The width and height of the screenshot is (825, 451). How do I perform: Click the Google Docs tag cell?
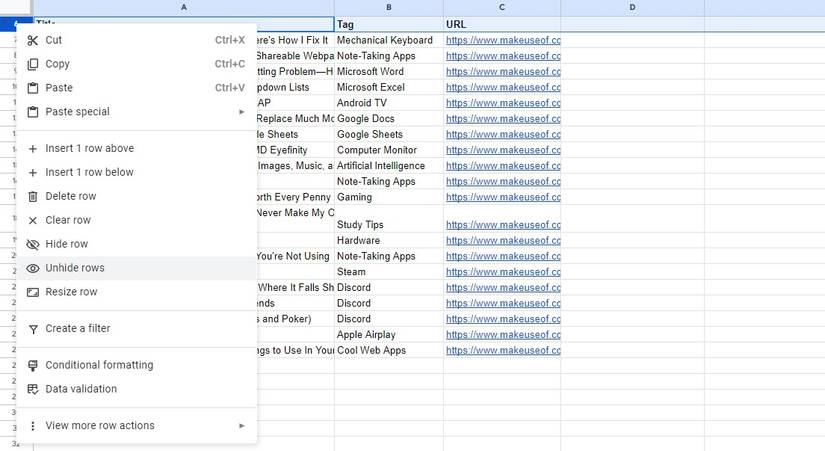pyautogui.click(x=389, y=119)
